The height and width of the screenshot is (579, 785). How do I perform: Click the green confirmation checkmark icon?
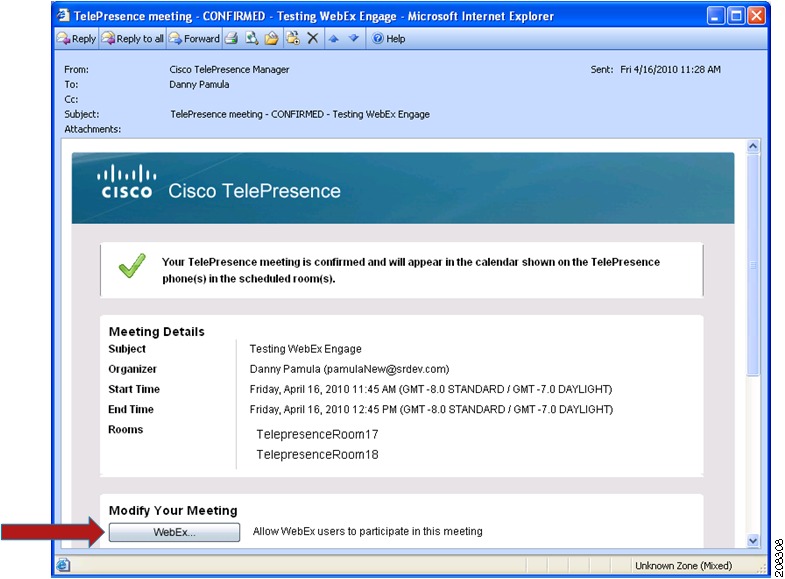132,265
